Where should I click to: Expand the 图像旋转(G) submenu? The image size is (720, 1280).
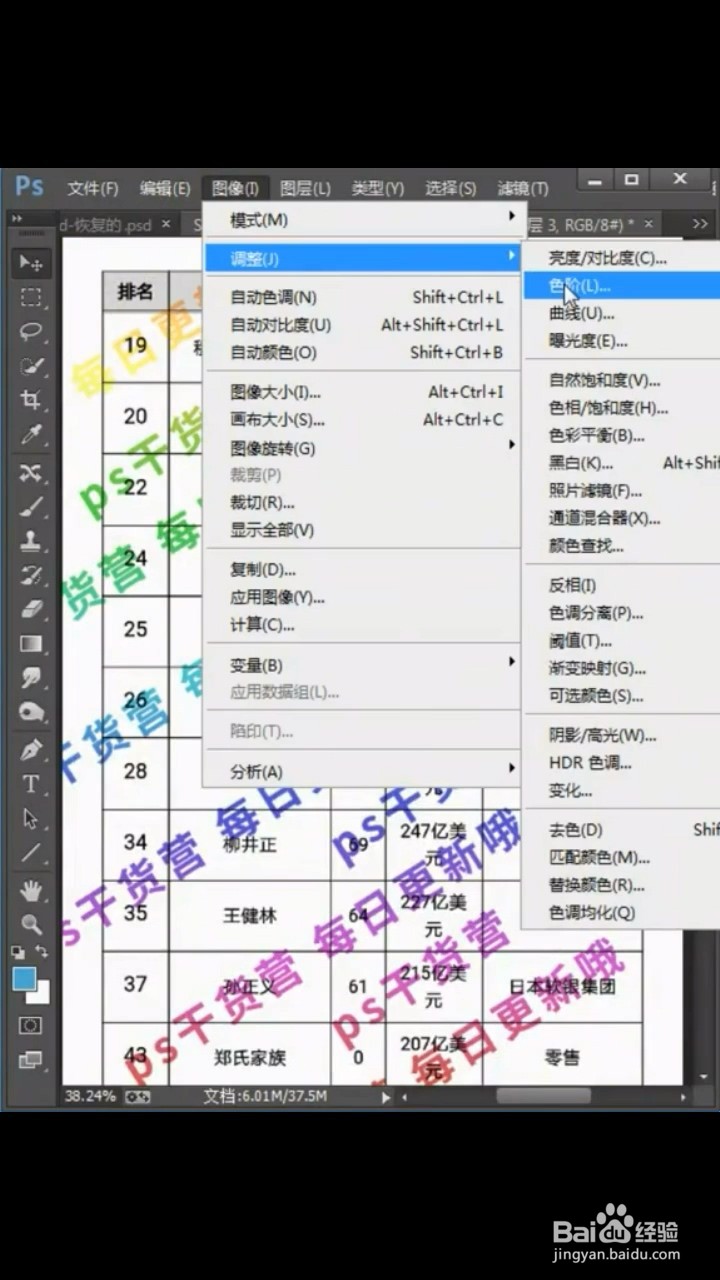pyautogui.click(x=362, y=447)
